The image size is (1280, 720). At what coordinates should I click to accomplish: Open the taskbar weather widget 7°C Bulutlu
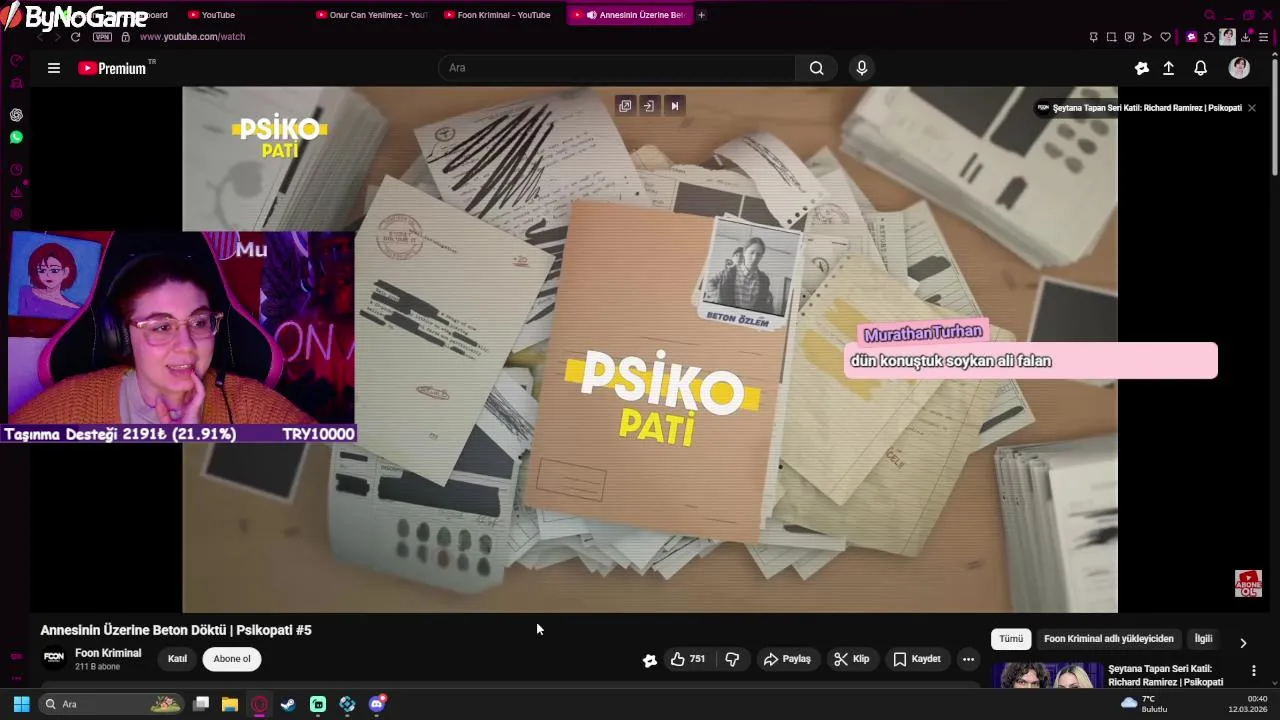[x=1144, y=704]
